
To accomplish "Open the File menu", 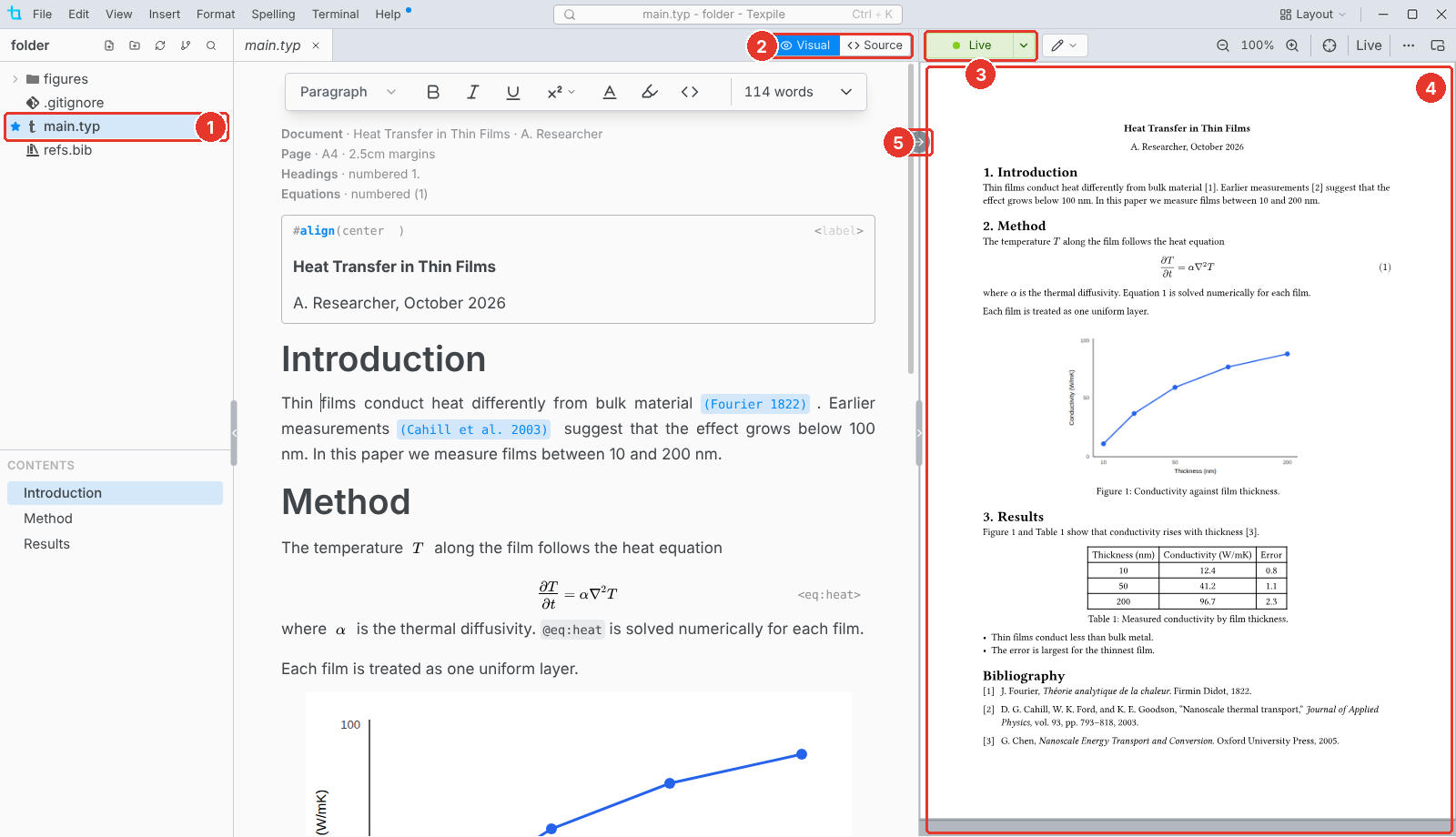I will [x=42, y=15].
